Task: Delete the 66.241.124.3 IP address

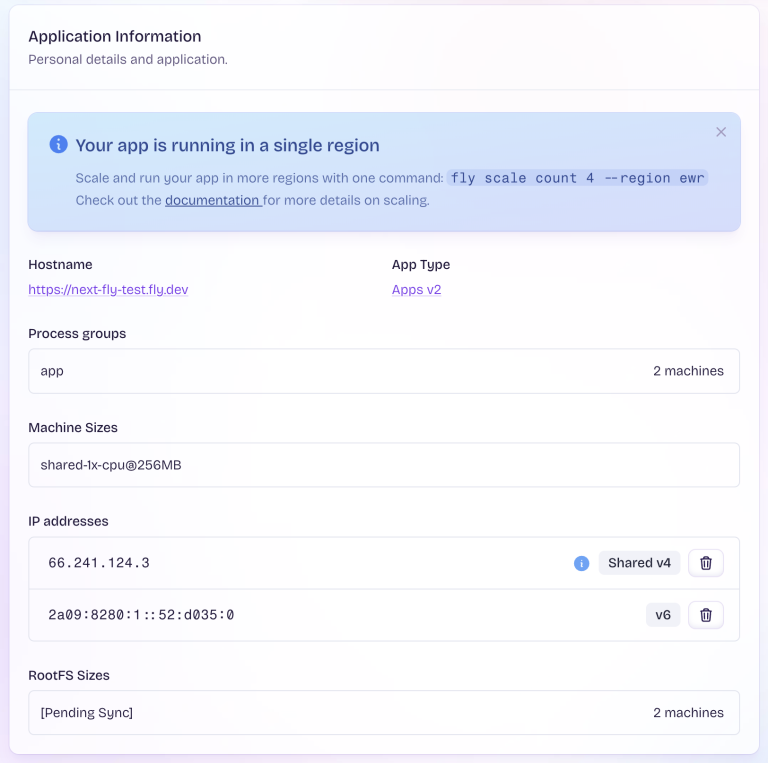Action: coord(706,563)
